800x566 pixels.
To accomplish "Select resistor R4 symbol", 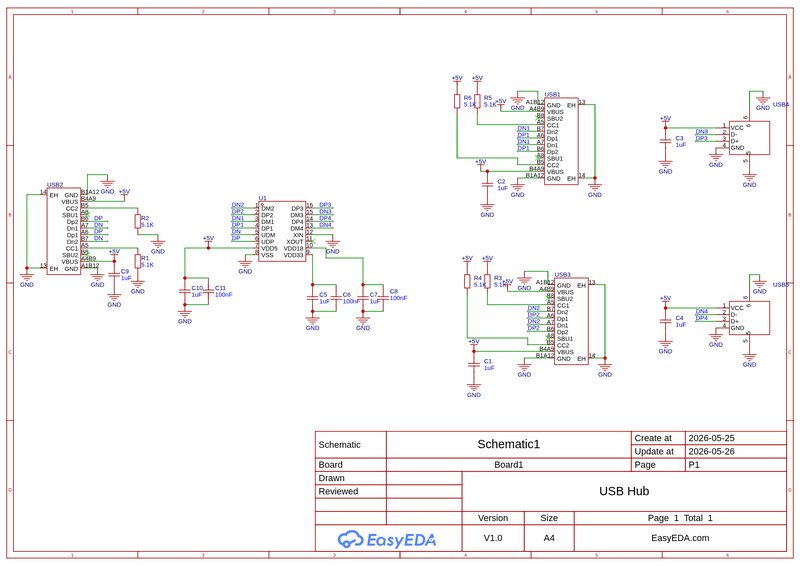I will [467, 281].
